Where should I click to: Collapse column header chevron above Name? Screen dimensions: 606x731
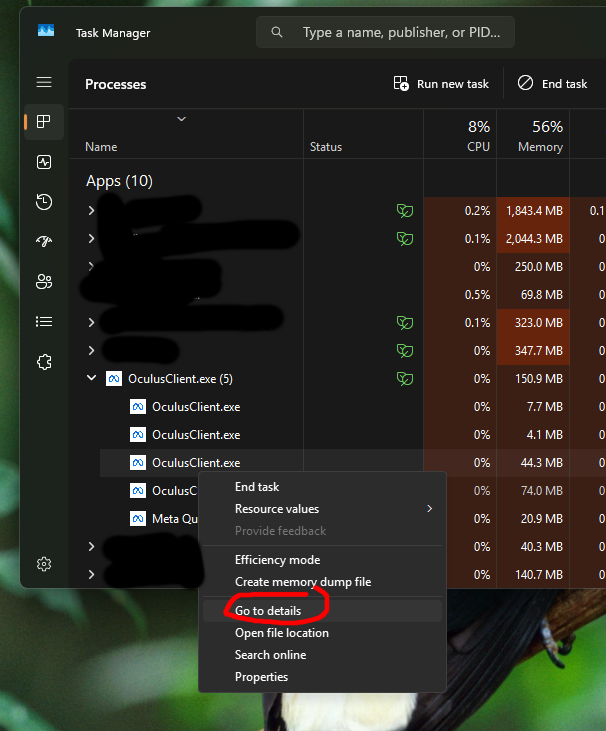181,119
